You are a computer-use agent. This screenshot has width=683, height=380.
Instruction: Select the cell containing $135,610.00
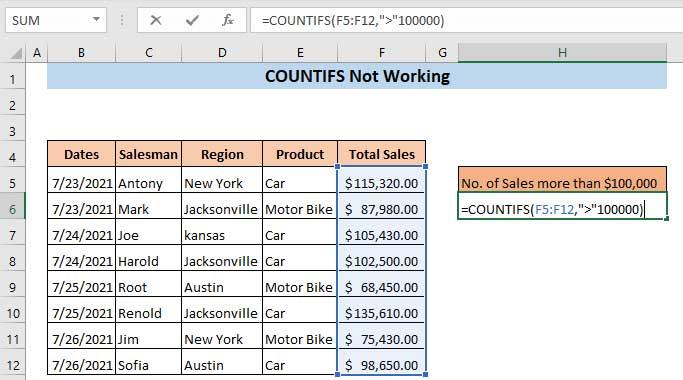[x=381, y=313]
